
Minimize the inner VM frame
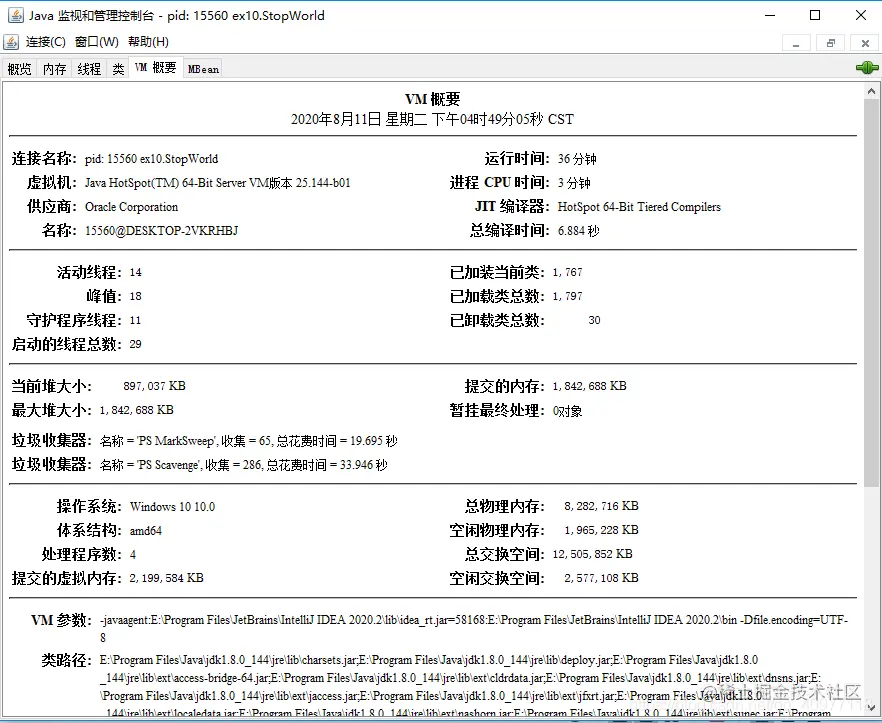click(796, 43)
